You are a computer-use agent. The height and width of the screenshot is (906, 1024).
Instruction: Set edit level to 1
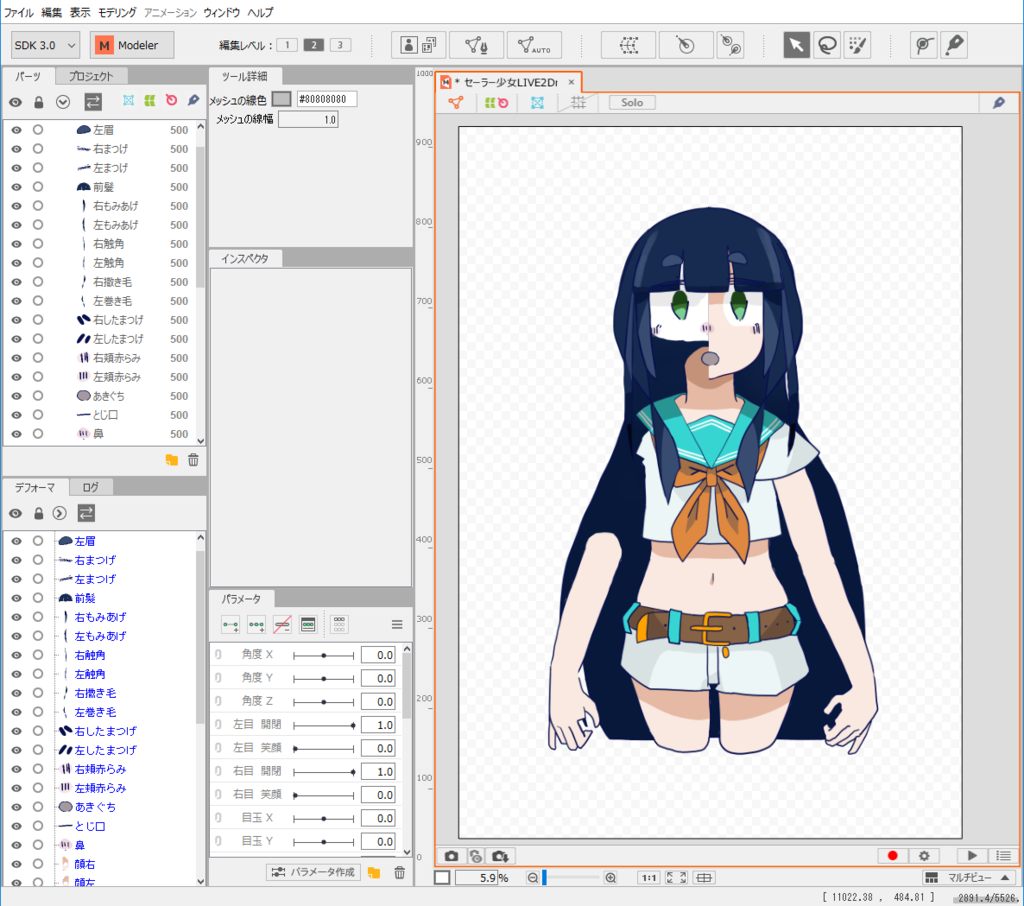[287, 45]
